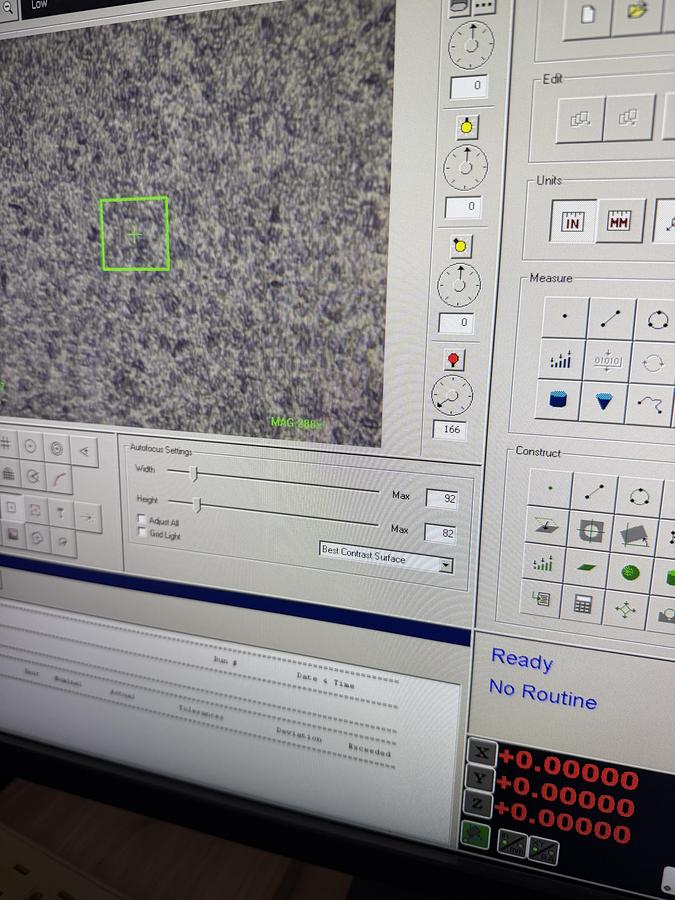Click the light value field showing 166
This screenshot has height=900, width=675.
pyautogui.click(x=450, y=429)
